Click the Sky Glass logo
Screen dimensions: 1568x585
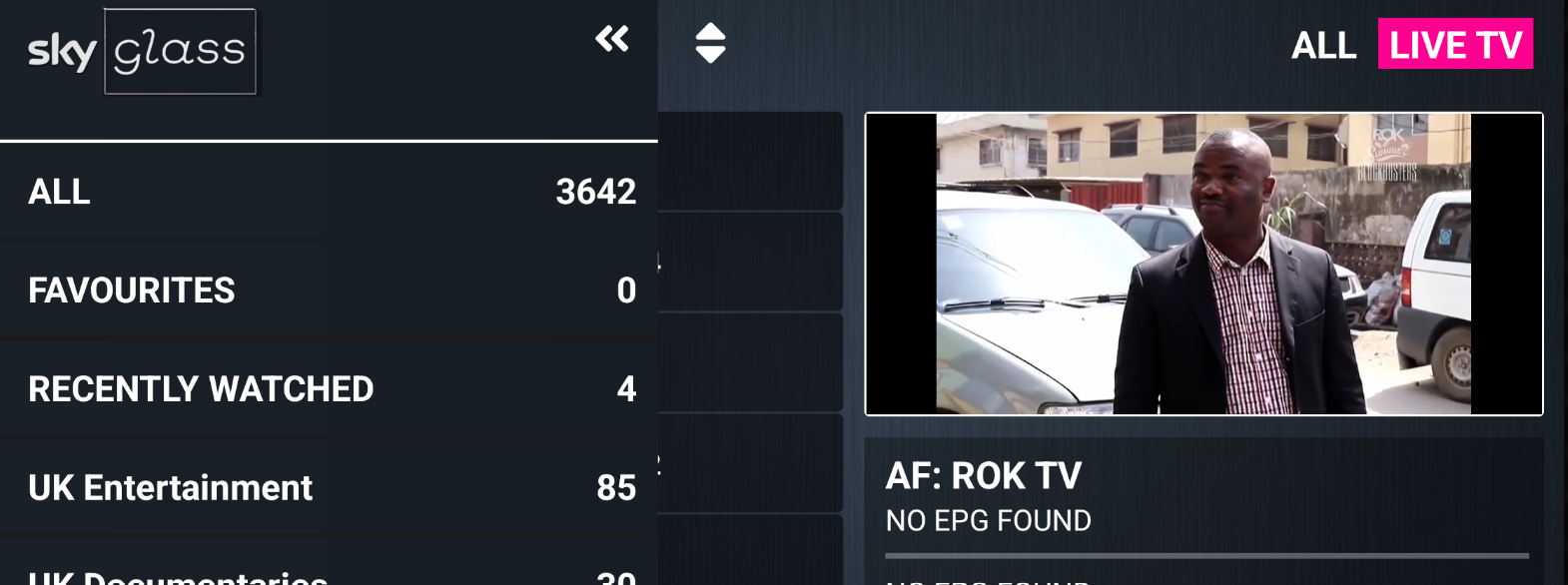142,51
